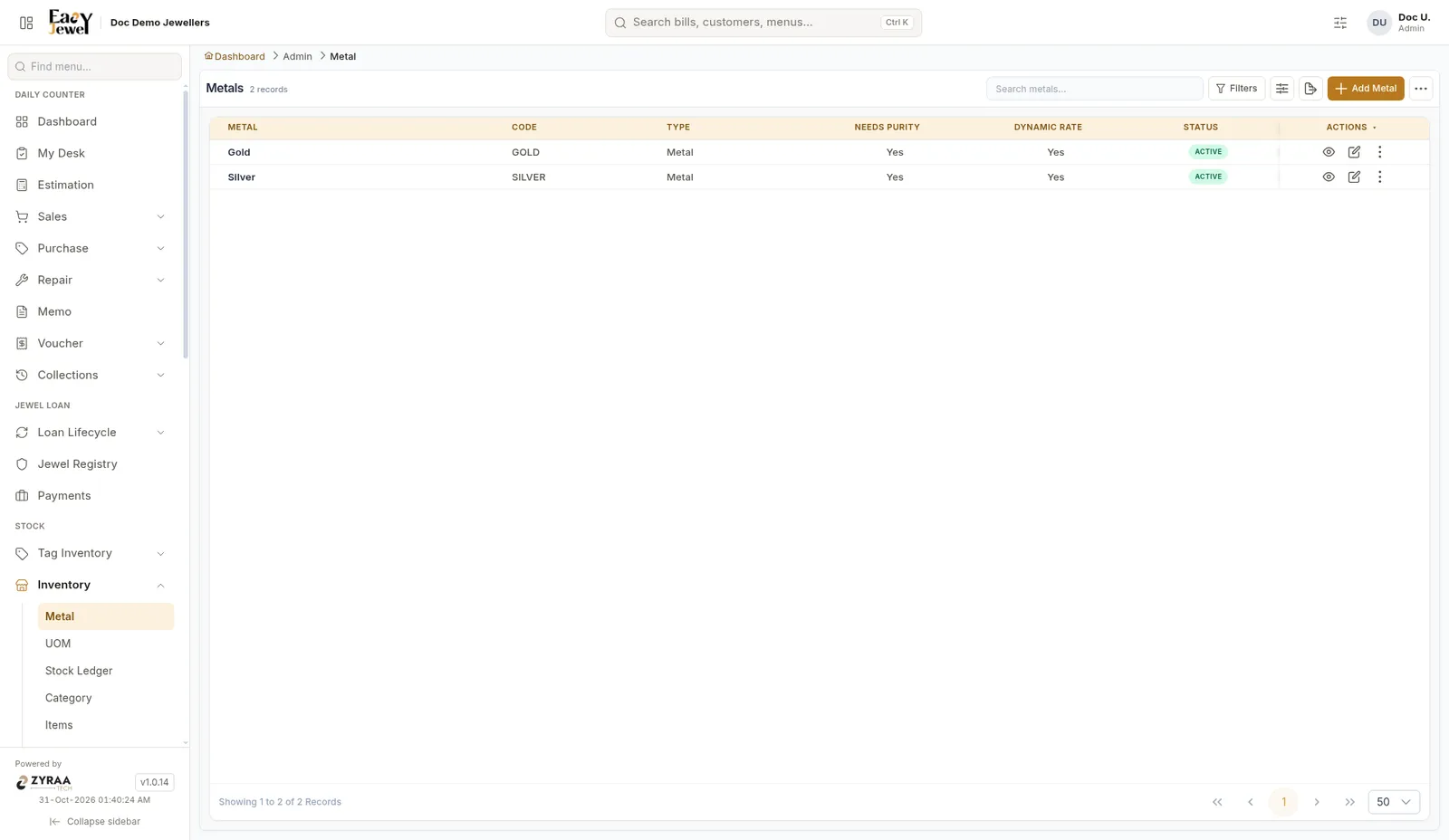Focus the Search metals input field
Screen dimensions: 1449x840
tap(1094, 89)
